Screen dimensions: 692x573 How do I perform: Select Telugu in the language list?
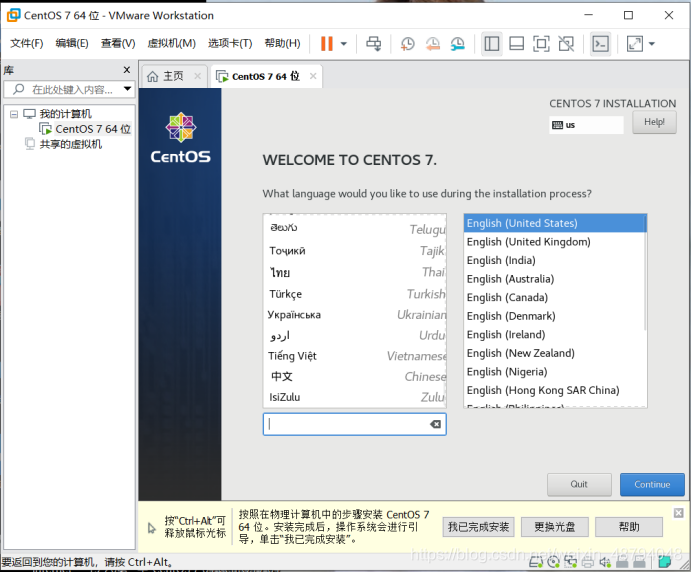[354, 228]
